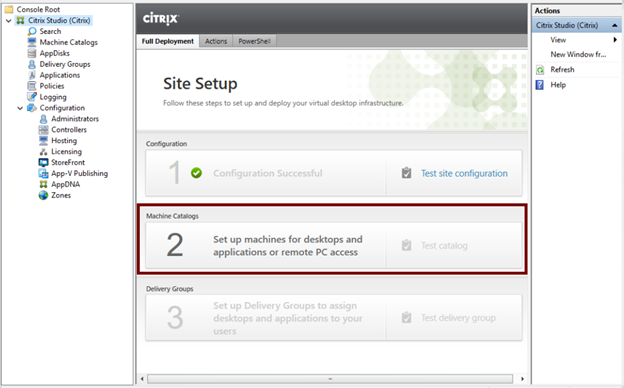
Task: Open the View submenu arrow
Action: point(615,40)
